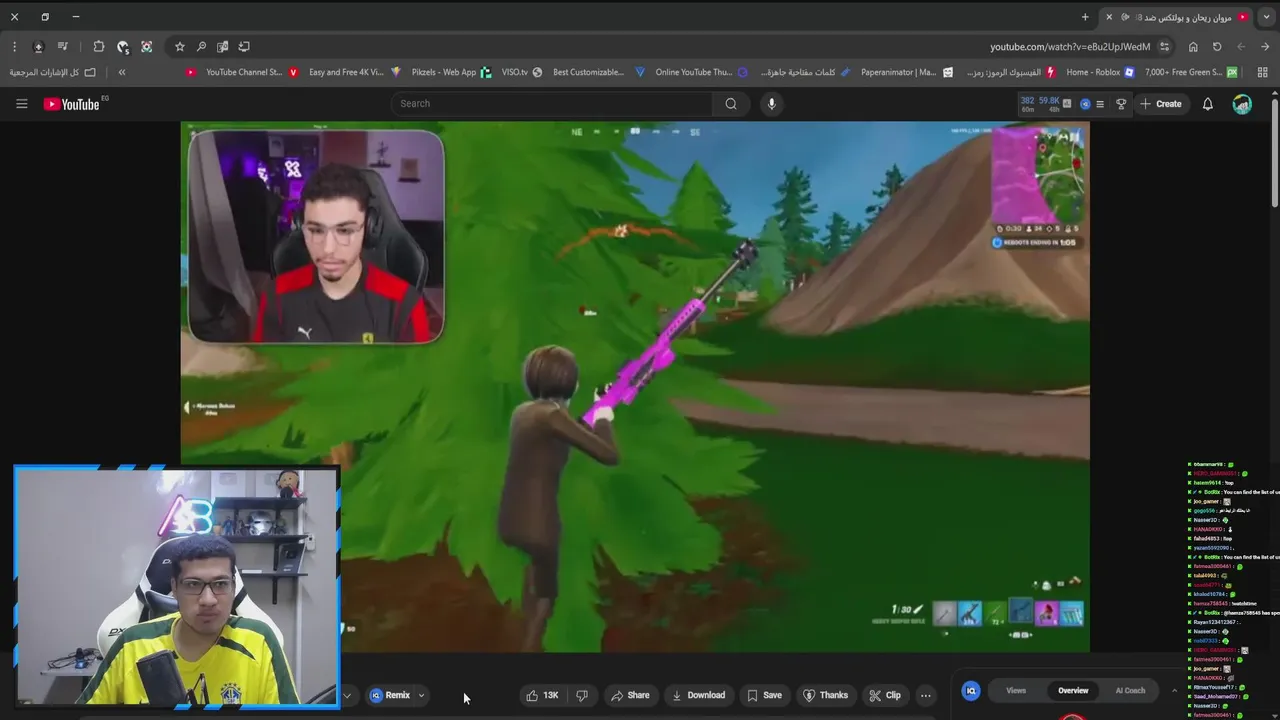The image size is (1280, 720).
Task: Click the Remix button
Action: pyautogui.click(x=390, y=696)
